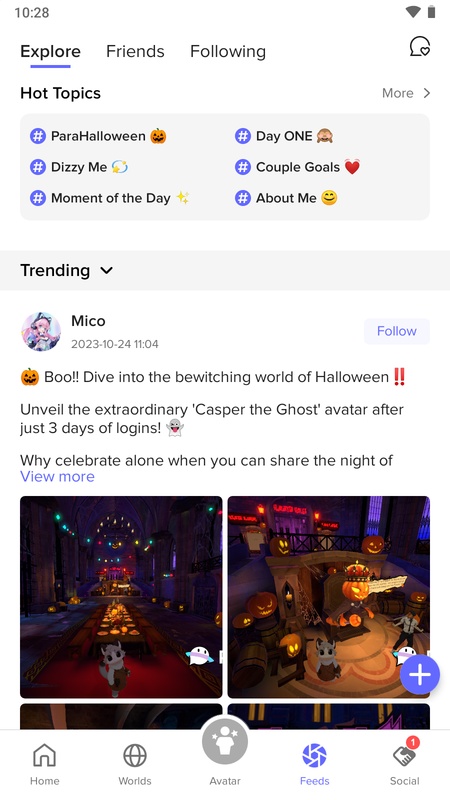The image size is (450, 800).
Task: View the Halloween dining hall photo
Action: (x=121, y=597)
